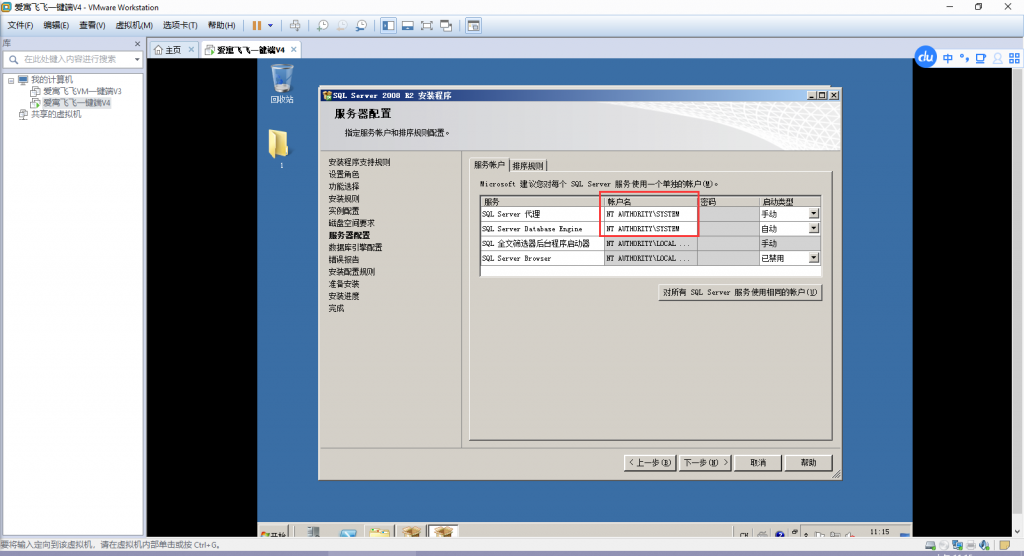Click 对所有 SQL Server 服务使用相同的帐户 button

click(x=740, y=293)
